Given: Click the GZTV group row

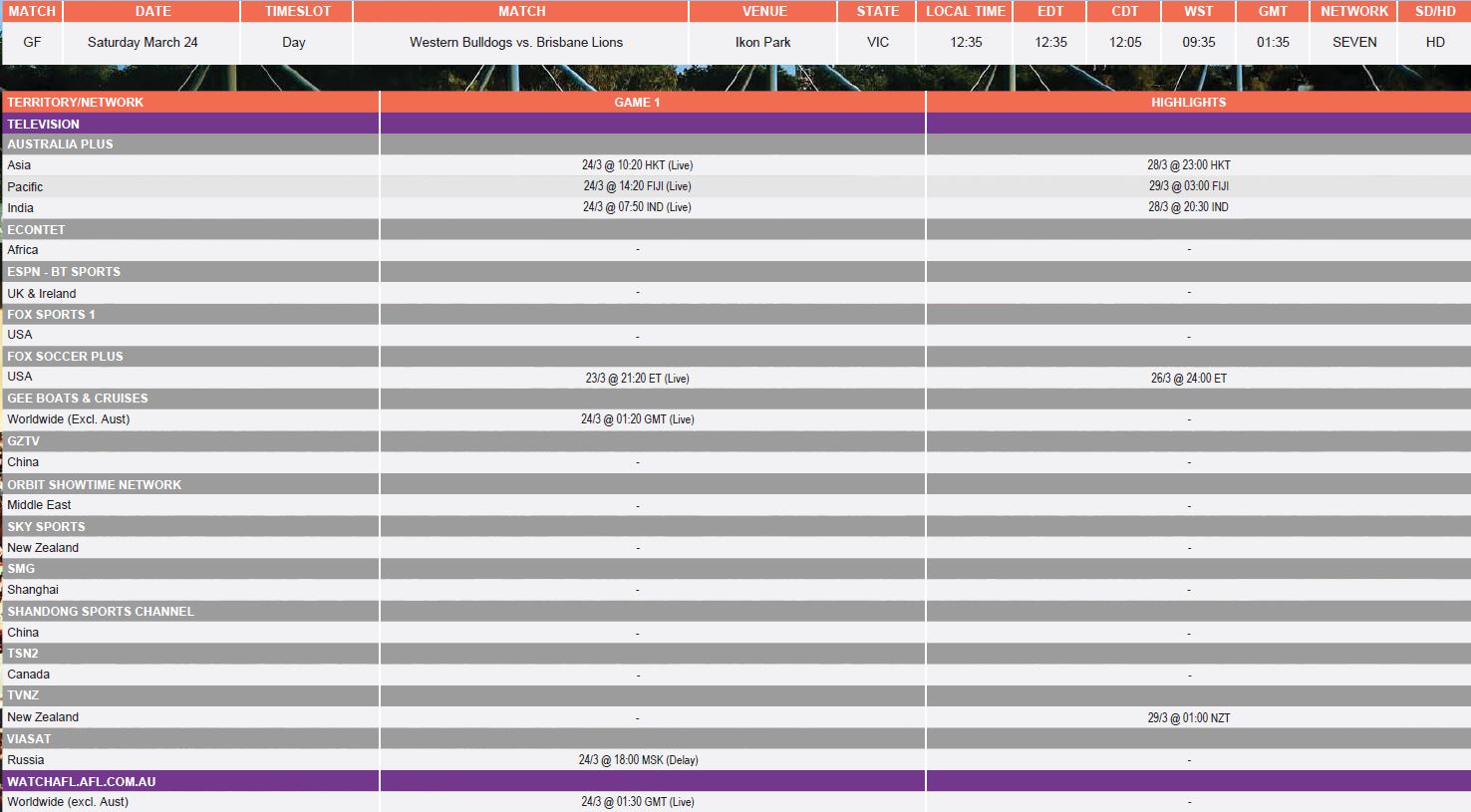Looking at the screenshot, I should (x=735, y=440).
